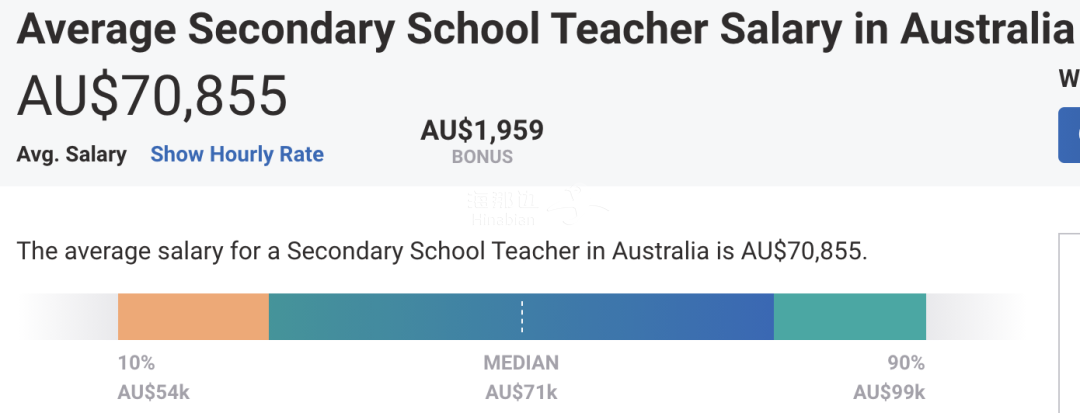
Task: Click the BONUS label
Action: coord(482,157)
